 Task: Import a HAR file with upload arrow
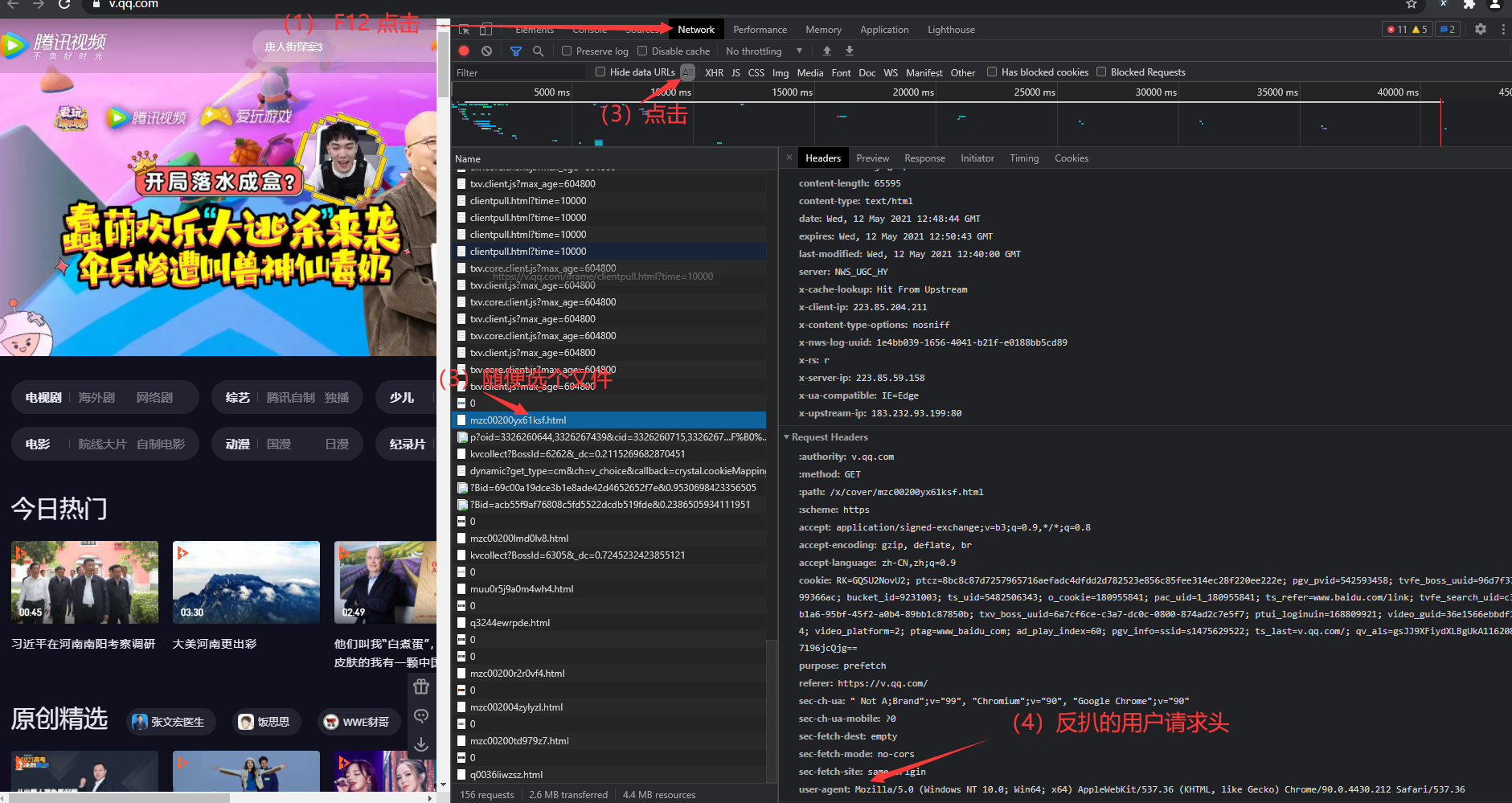pos(826,51)
